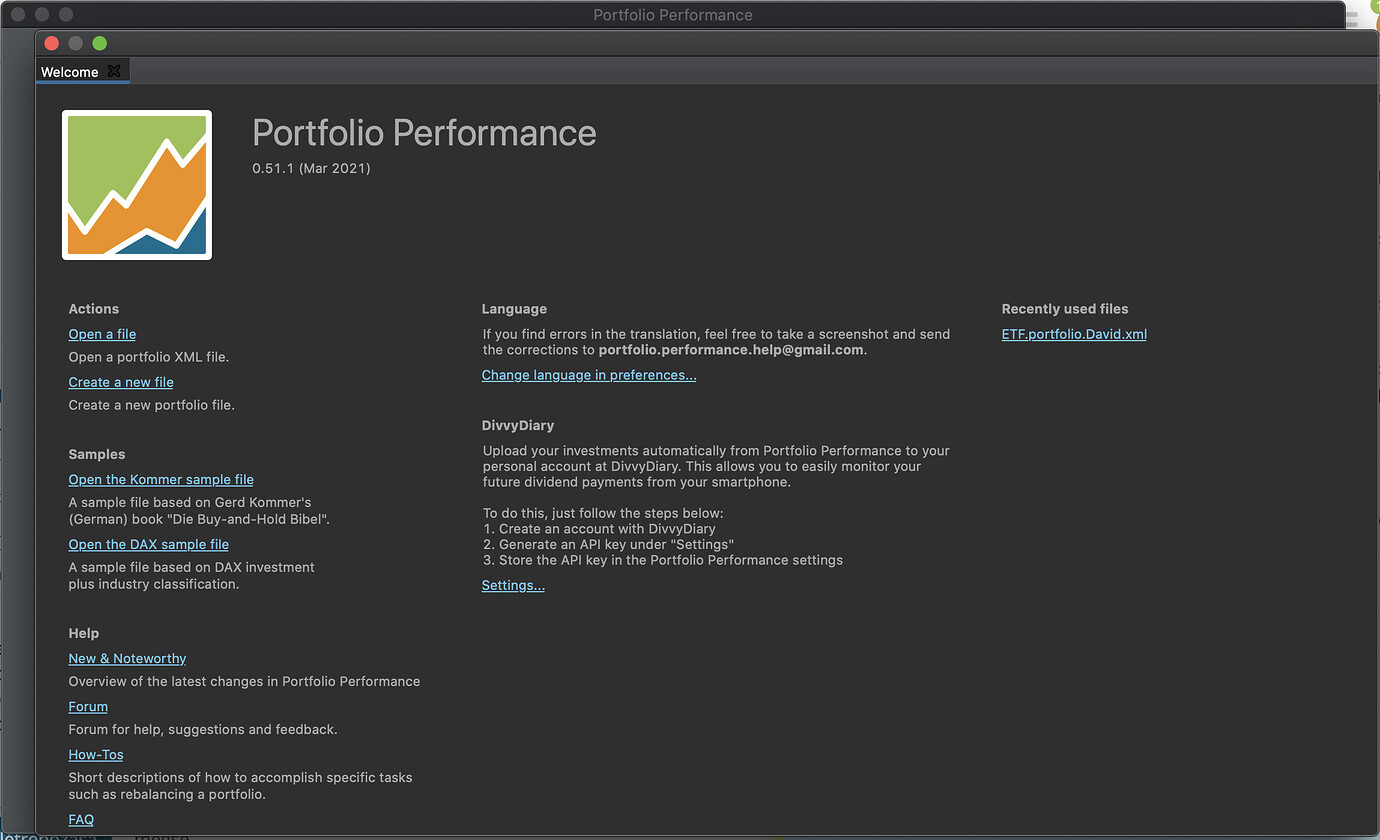Viewport: 1380px width, 840px height.
Task: Open the Kommer sample file
Action: [161, 479]
